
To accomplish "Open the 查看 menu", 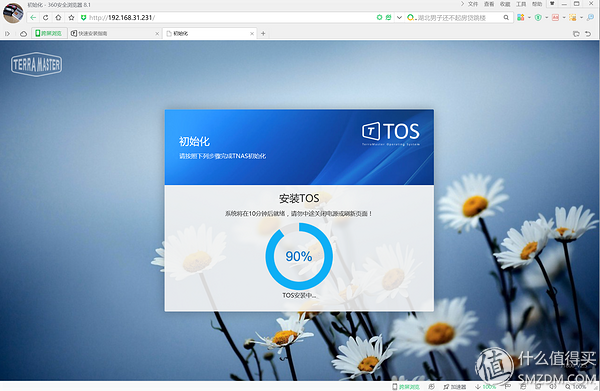I will (489, 4).
